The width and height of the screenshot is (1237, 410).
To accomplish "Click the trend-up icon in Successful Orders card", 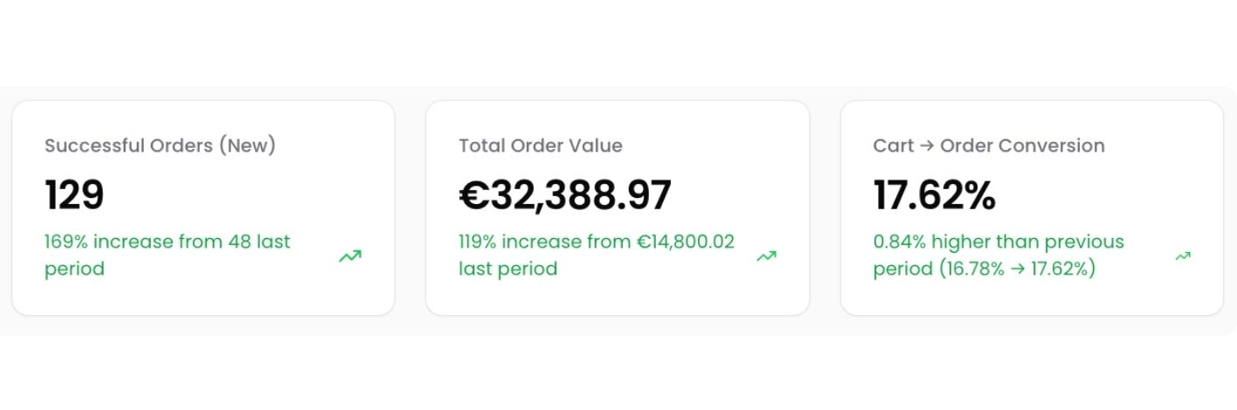I will coord(350,256).
